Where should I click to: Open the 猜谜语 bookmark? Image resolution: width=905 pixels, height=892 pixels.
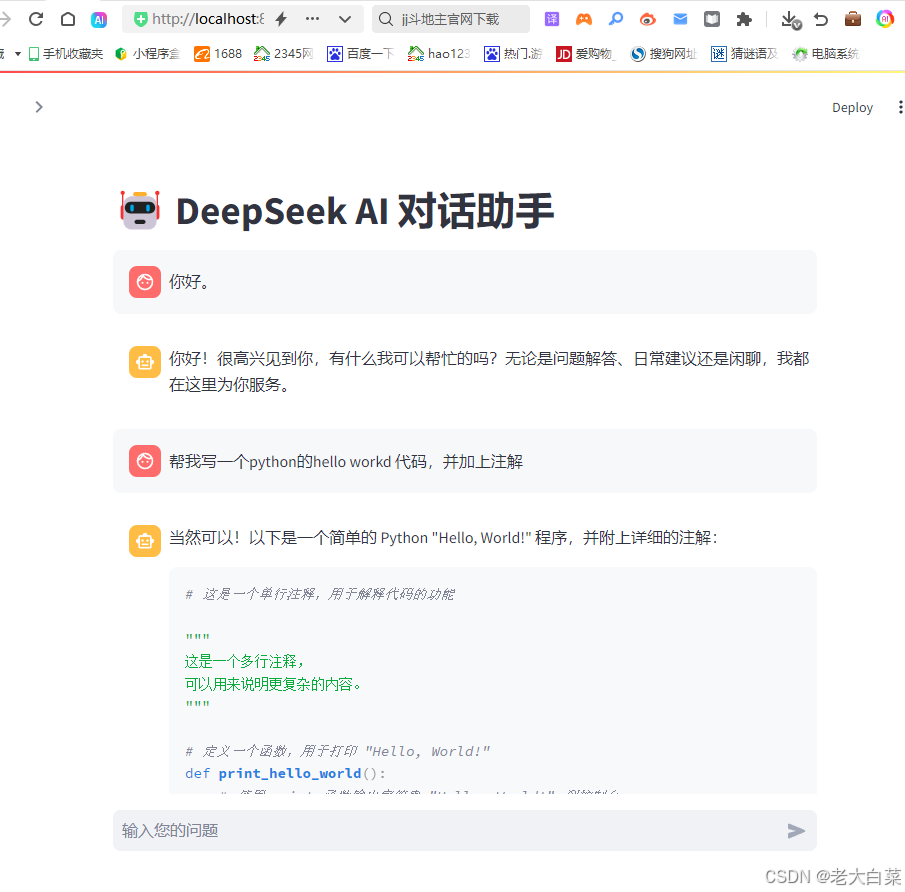point(745,54)
